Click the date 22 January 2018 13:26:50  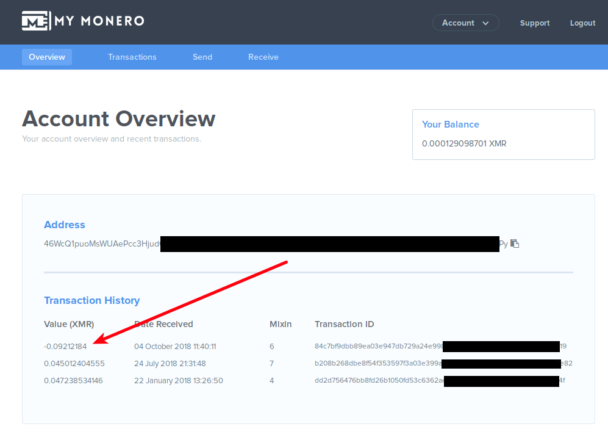pos(179,381)
